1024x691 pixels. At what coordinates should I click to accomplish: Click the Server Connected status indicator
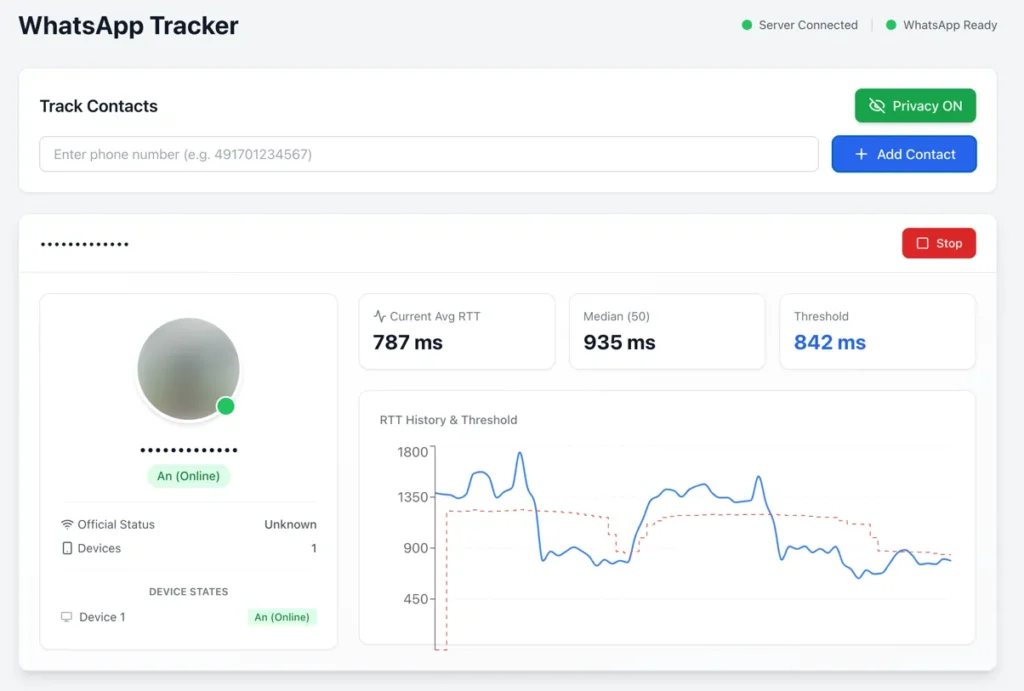[799, 24]
